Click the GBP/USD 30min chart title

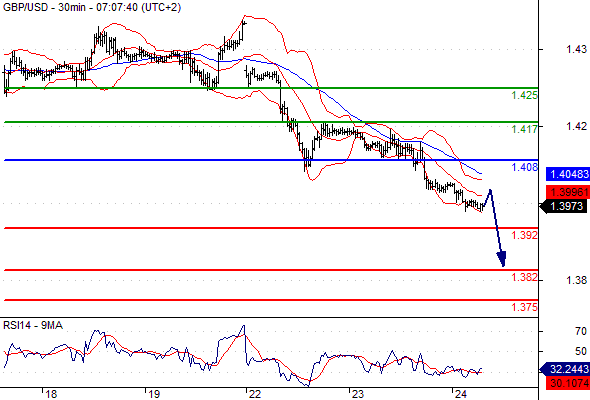(92, 7)
